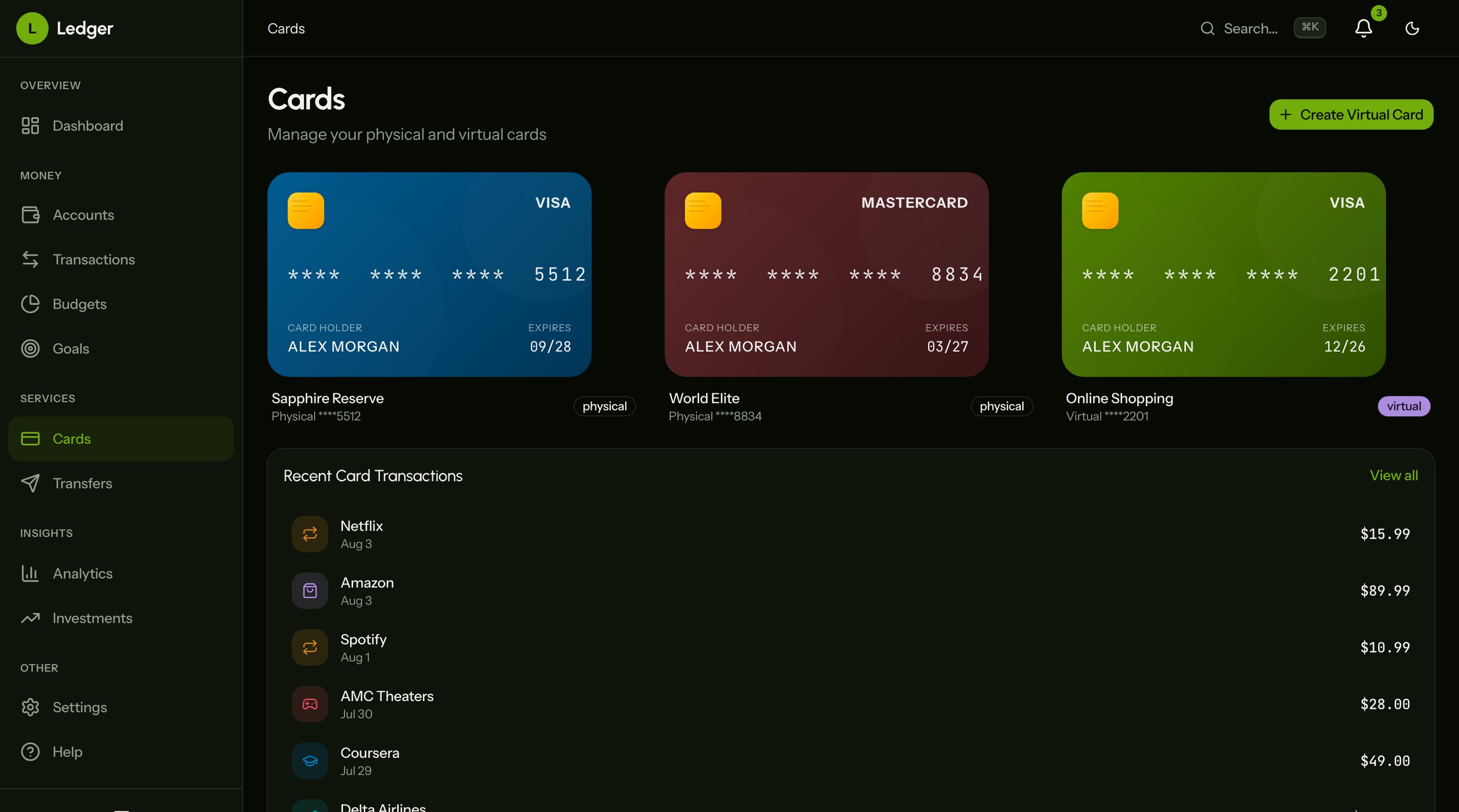The image size is (1459, 812).
Task: Click the search magnifier icon
Action: [x=1207, y=28]
